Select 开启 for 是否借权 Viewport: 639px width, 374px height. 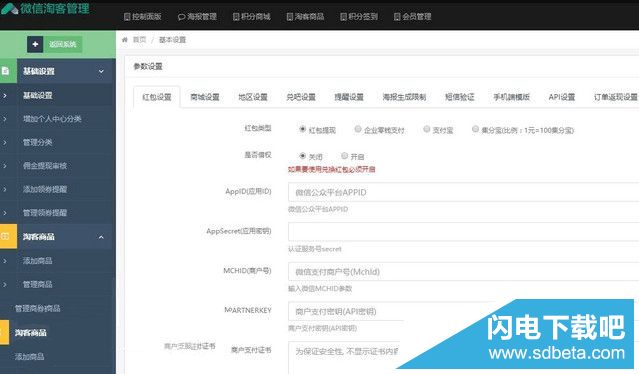click(344, 156)
